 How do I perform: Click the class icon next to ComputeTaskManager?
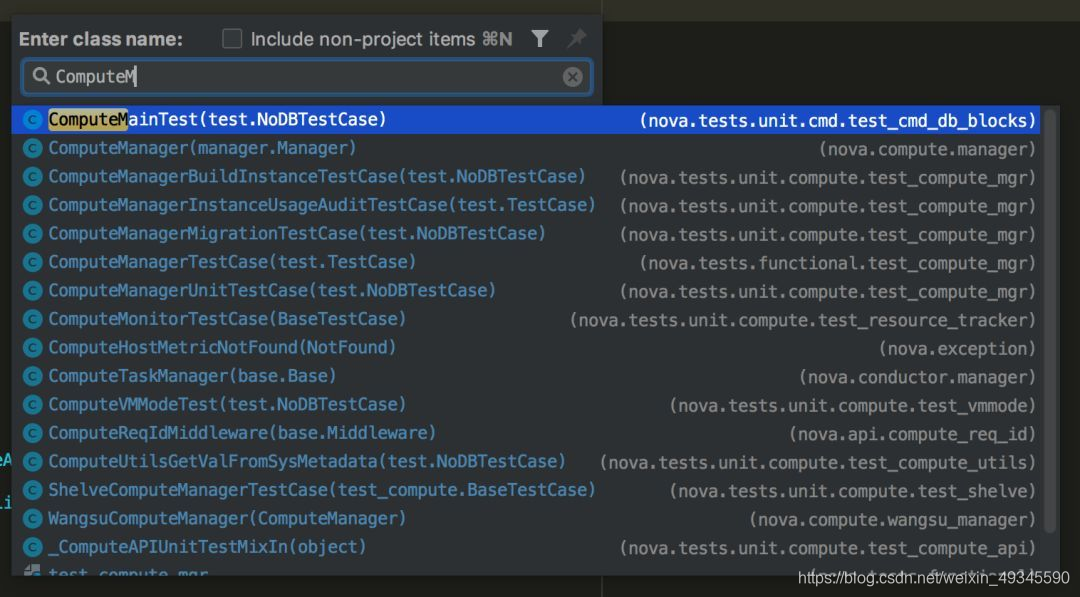click(33, 376)
